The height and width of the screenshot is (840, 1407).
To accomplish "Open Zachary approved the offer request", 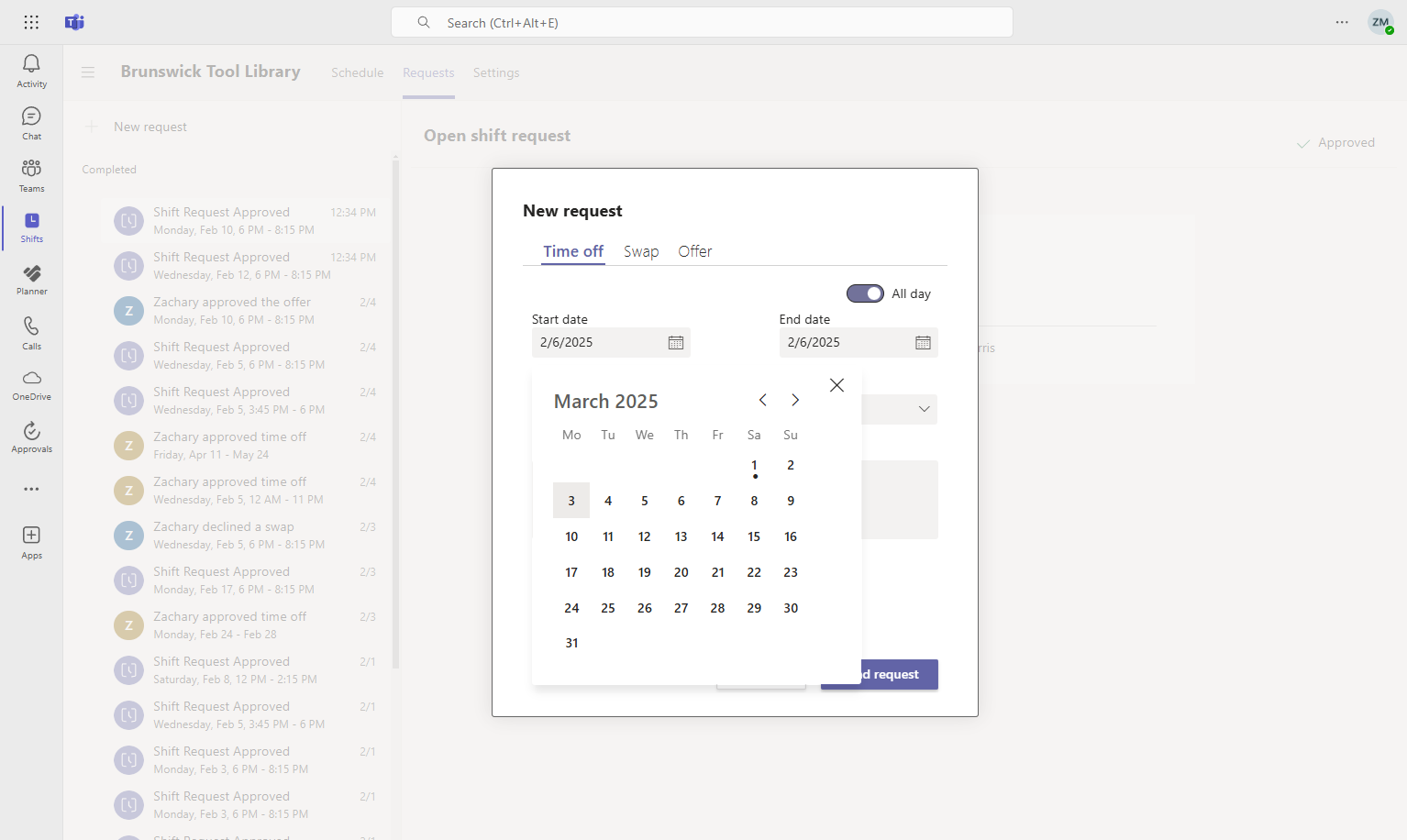I will click(x=246, y=311).
